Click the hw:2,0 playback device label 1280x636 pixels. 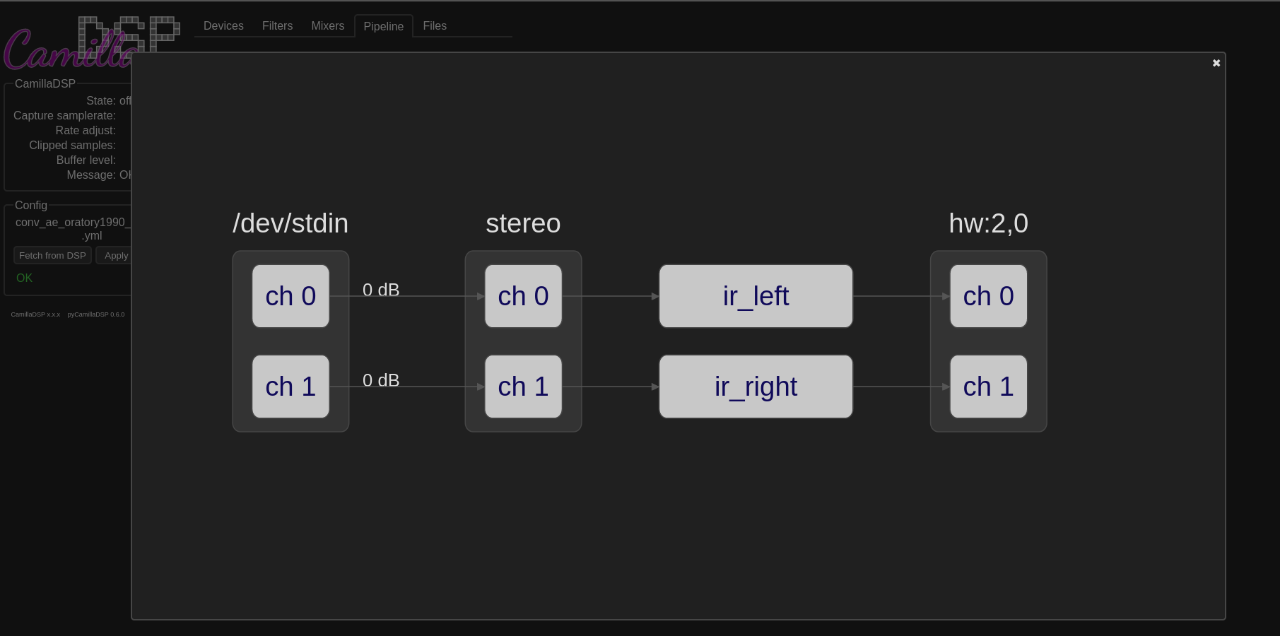(988, 224)
